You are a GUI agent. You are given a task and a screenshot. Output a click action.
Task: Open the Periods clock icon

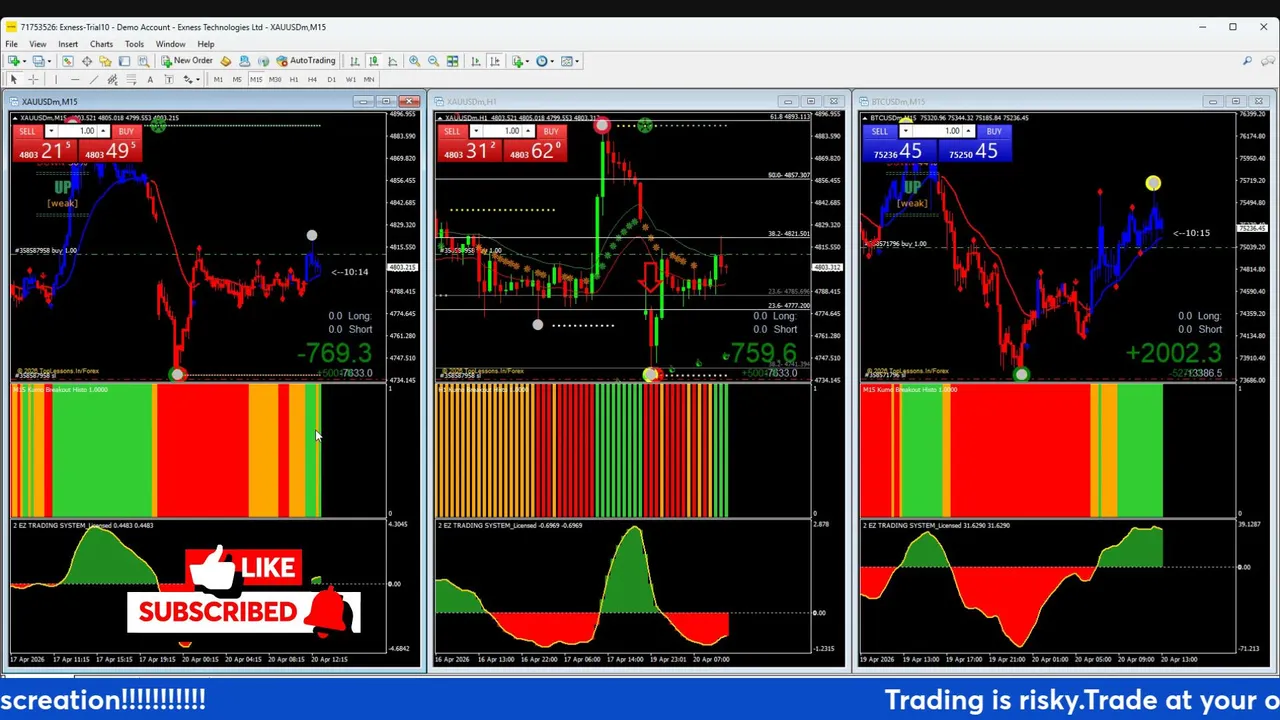[x=541, y=61]
